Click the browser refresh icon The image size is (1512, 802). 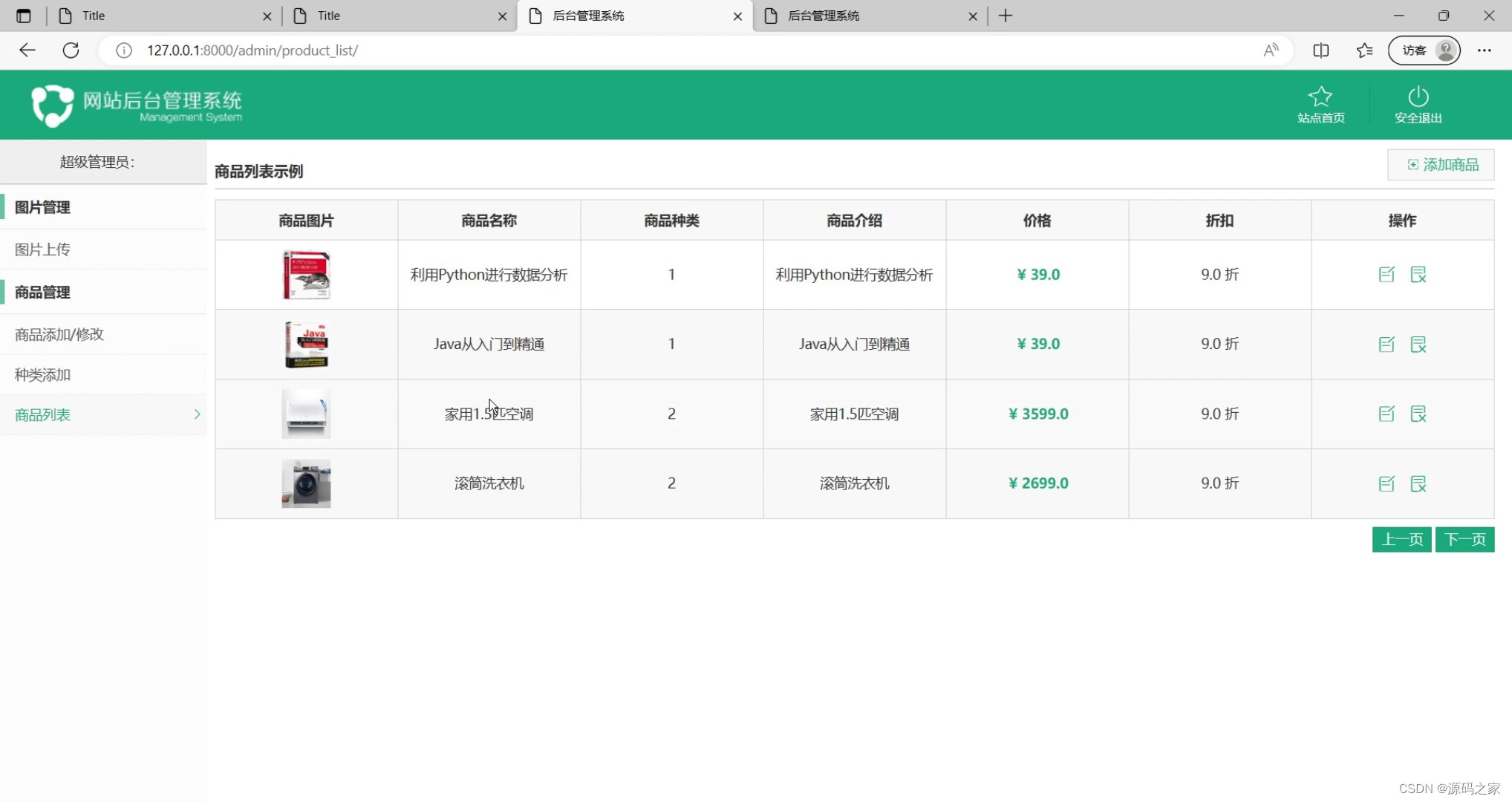(x=71, y=50)
